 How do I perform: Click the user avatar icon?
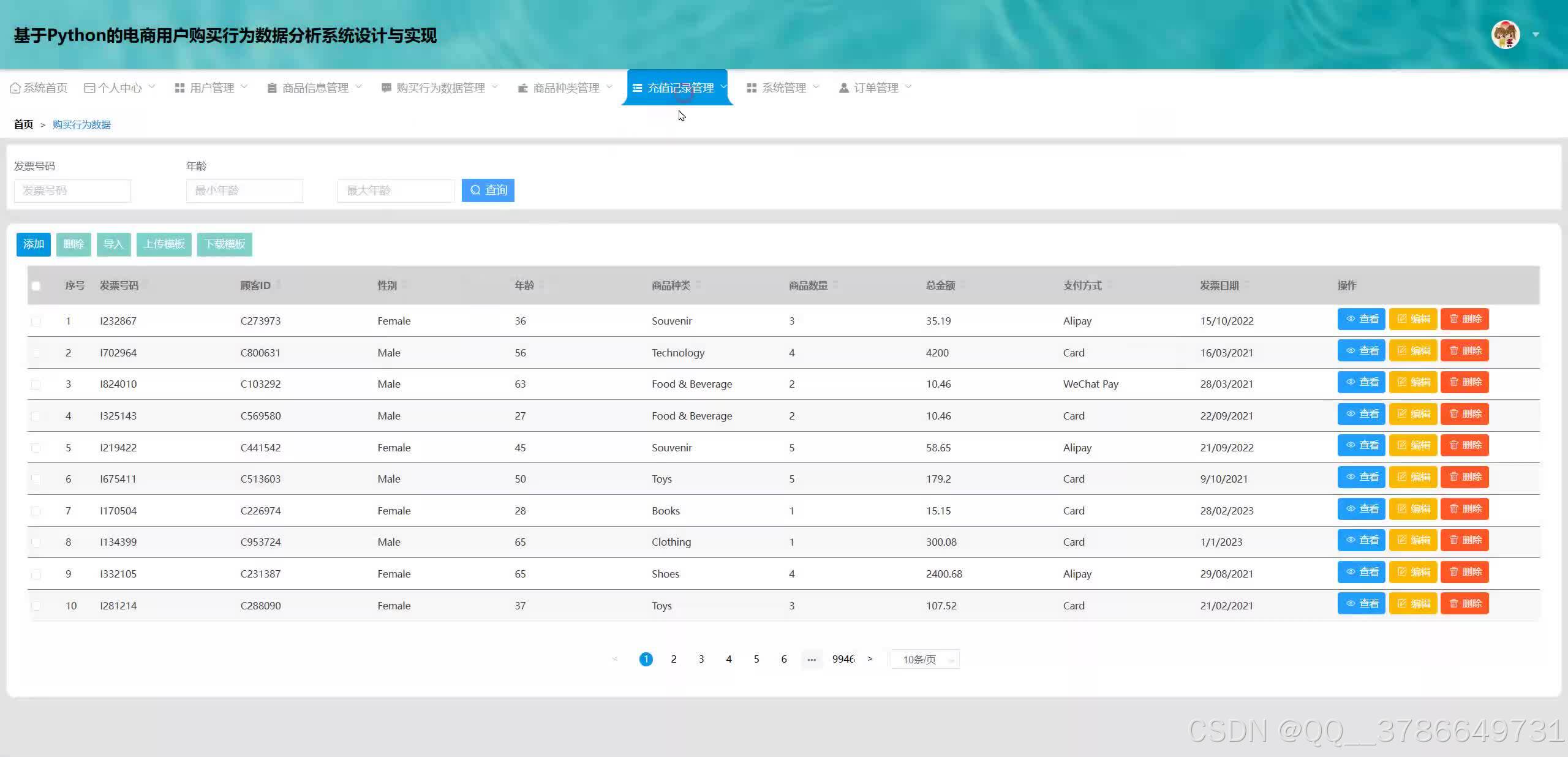click(1505, 35)
